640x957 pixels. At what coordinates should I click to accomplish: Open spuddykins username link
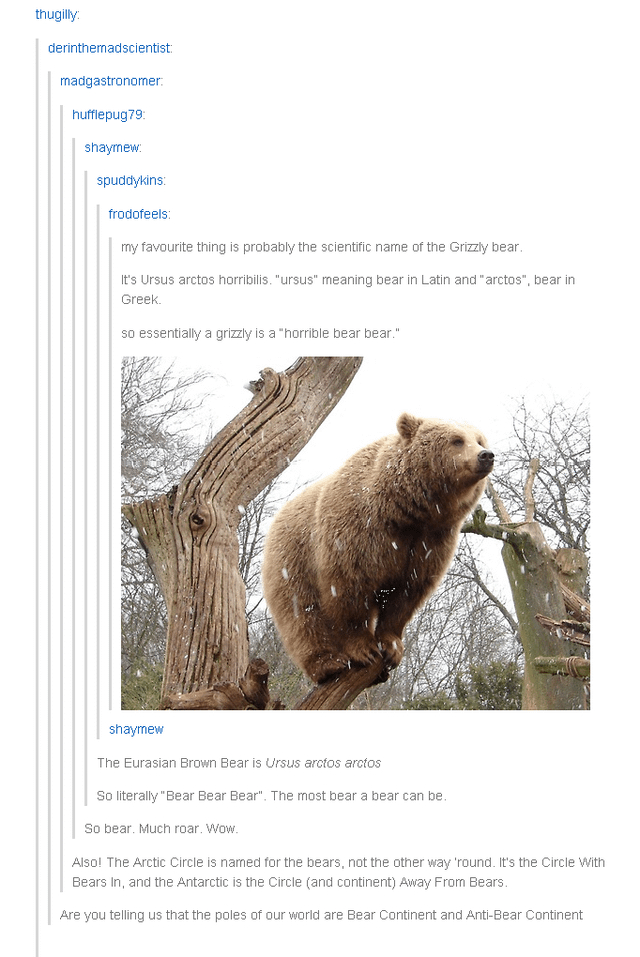tap(131, 181)
